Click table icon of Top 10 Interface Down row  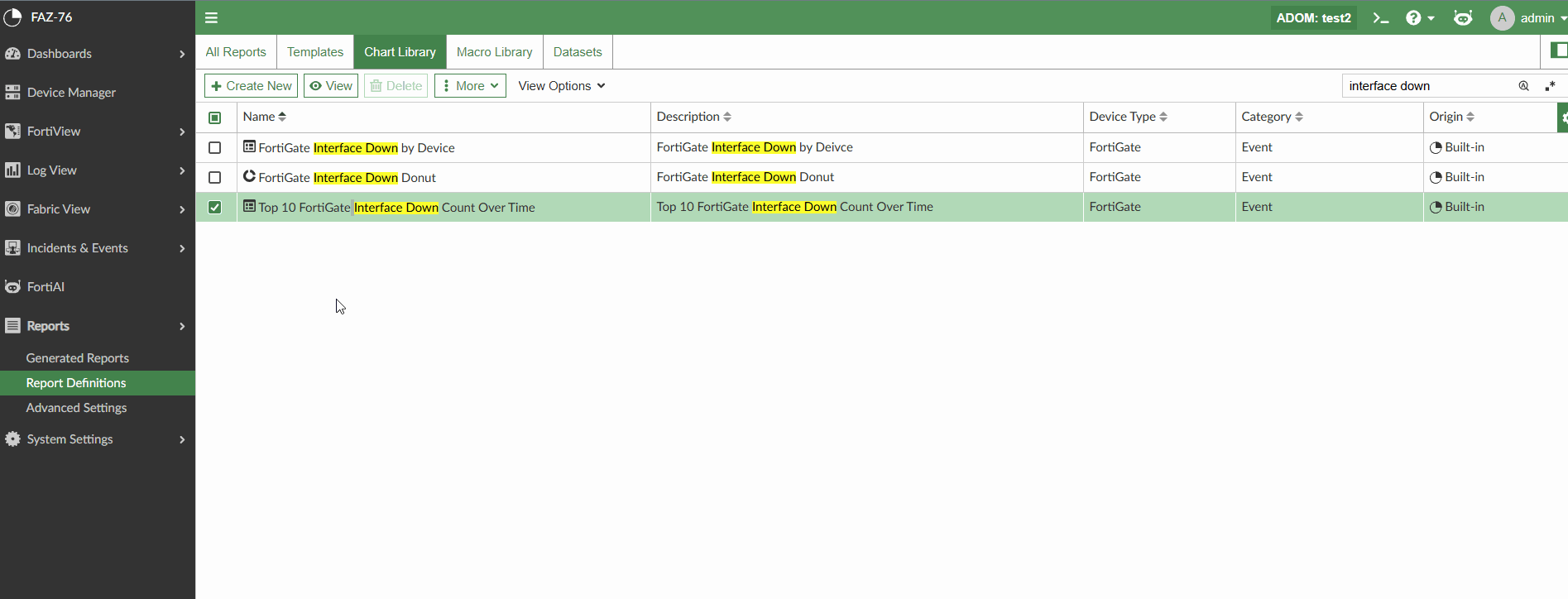[249, 207]
